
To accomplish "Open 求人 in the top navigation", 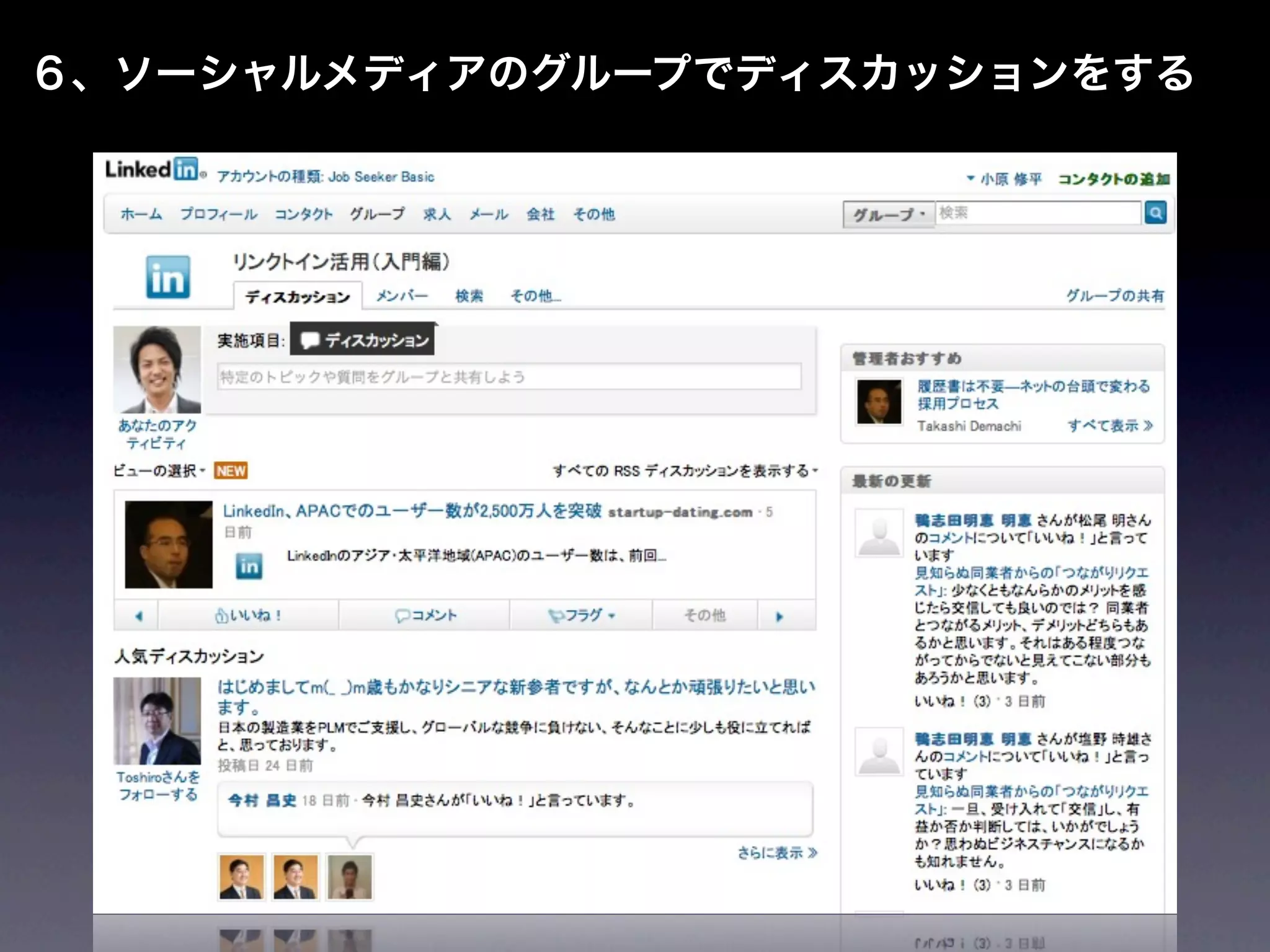I will point(437,214).
